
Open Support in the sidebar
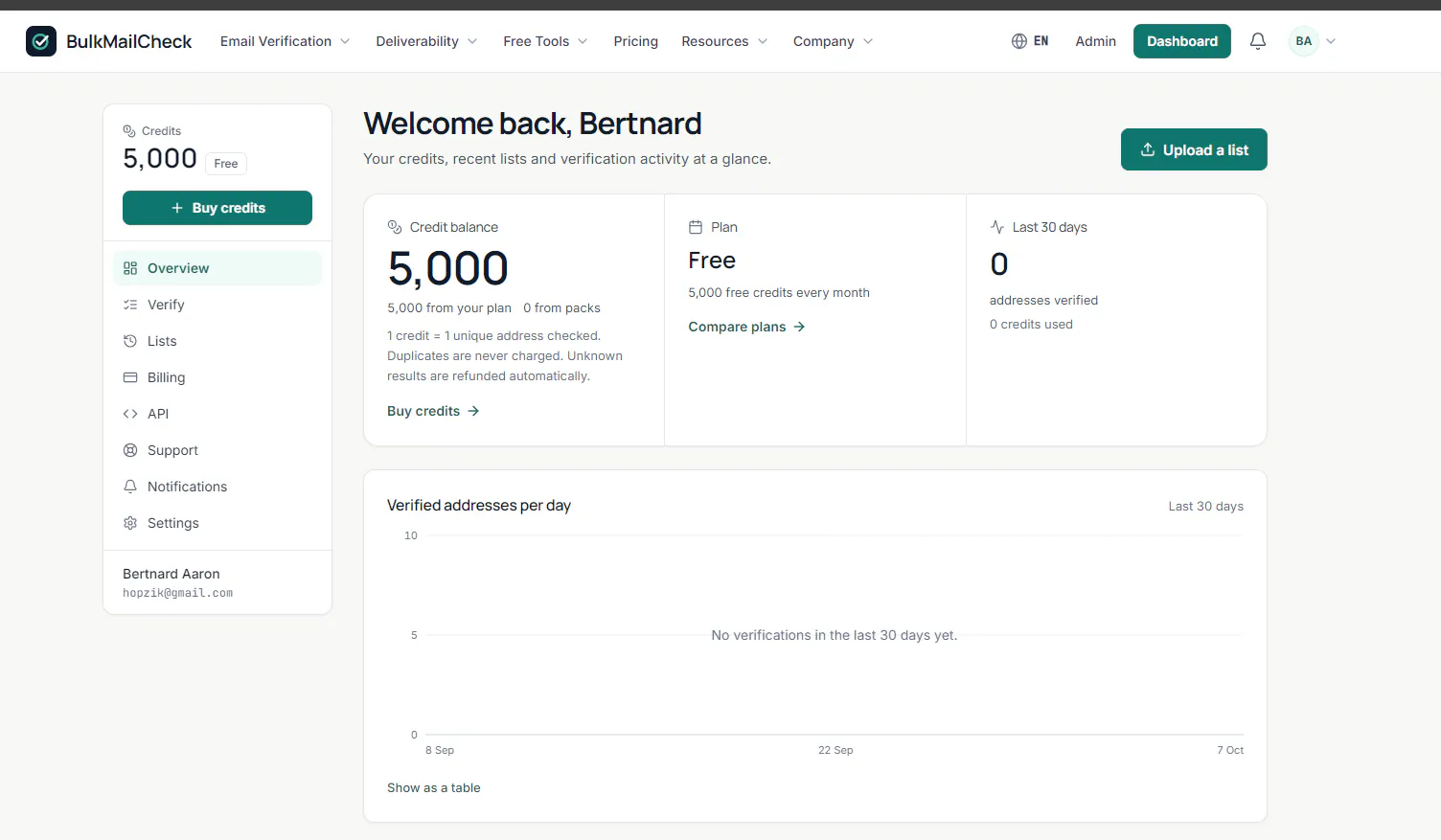point(217,450)
